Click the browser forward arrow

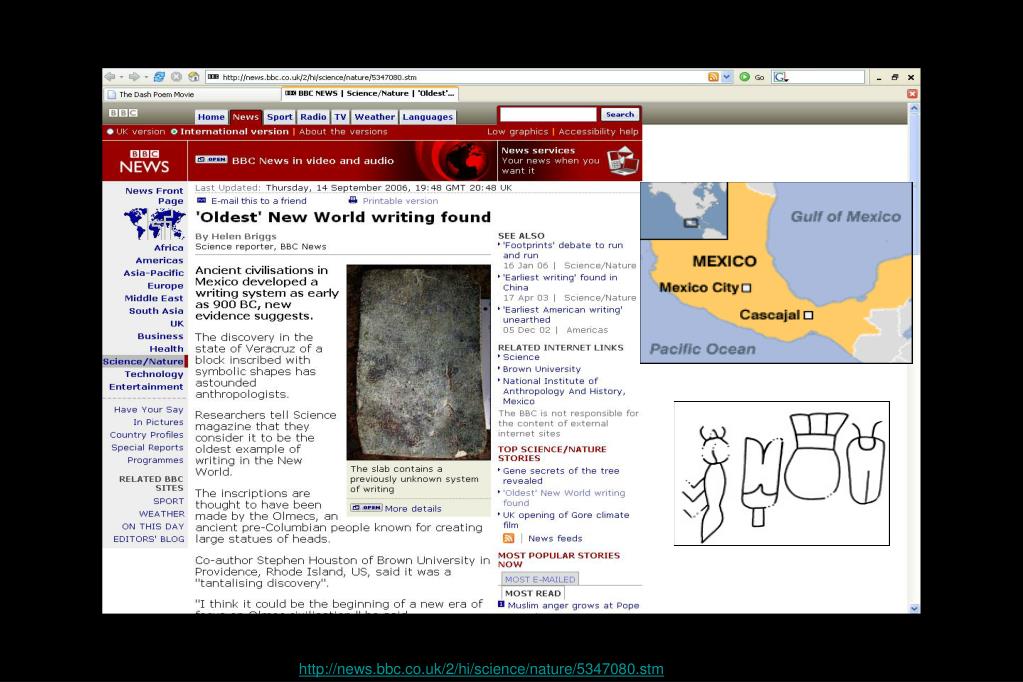point(134,77)
